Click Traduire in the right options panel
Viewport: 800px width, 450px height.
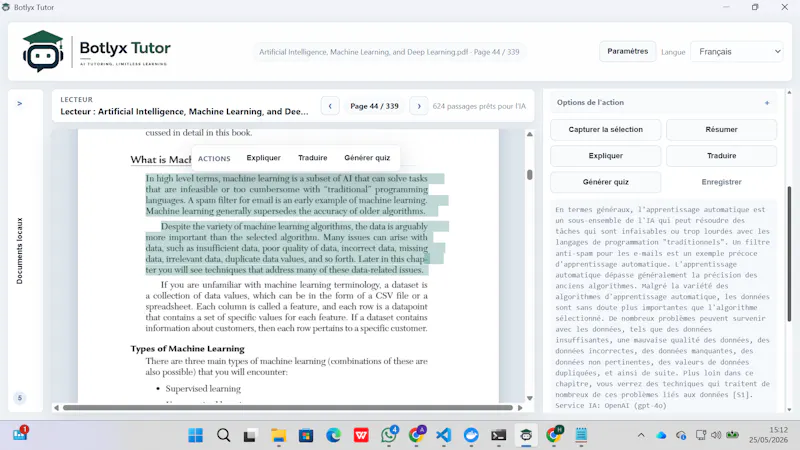721,156
